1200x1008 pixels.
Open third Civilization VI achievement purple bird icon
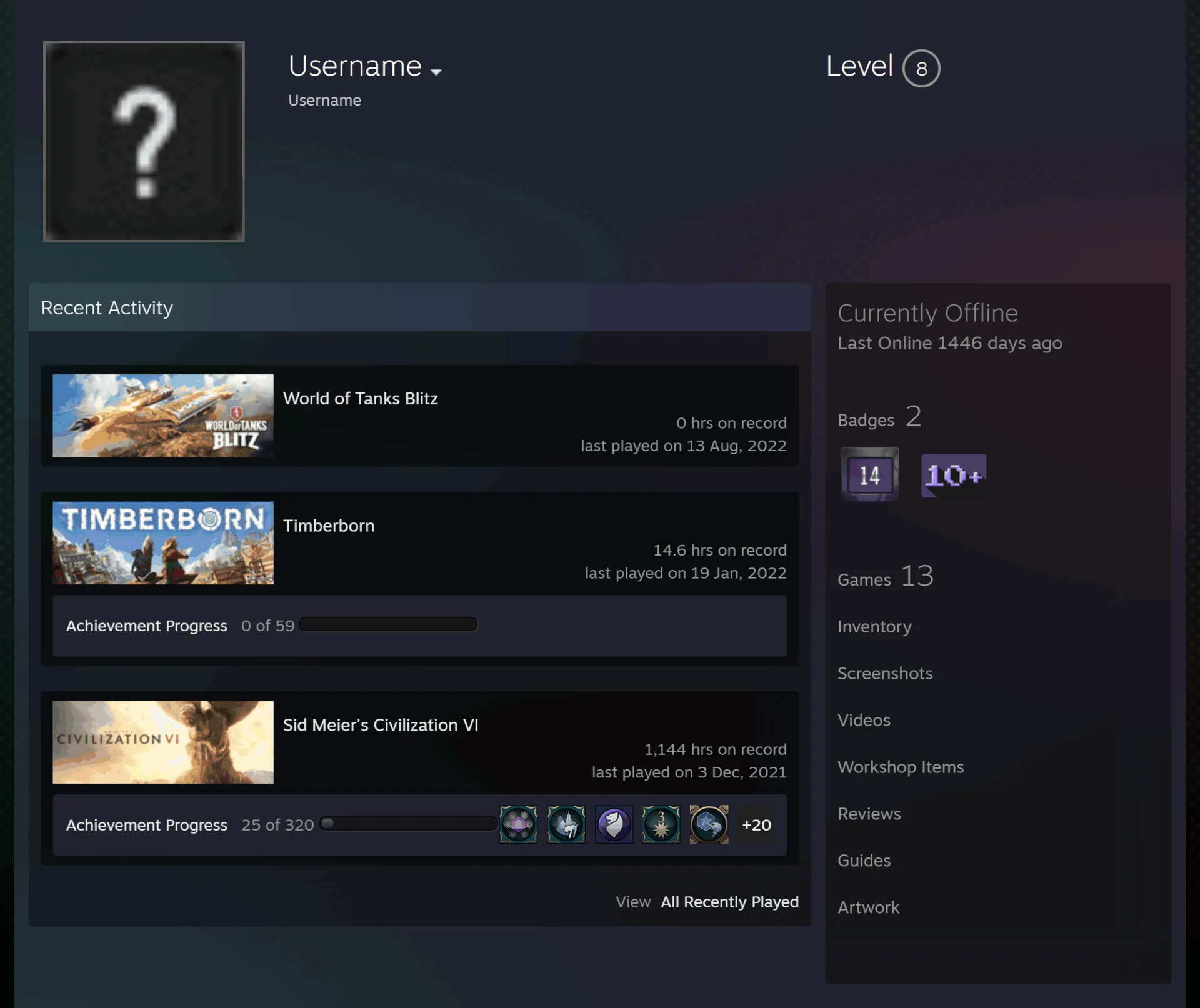614,824
